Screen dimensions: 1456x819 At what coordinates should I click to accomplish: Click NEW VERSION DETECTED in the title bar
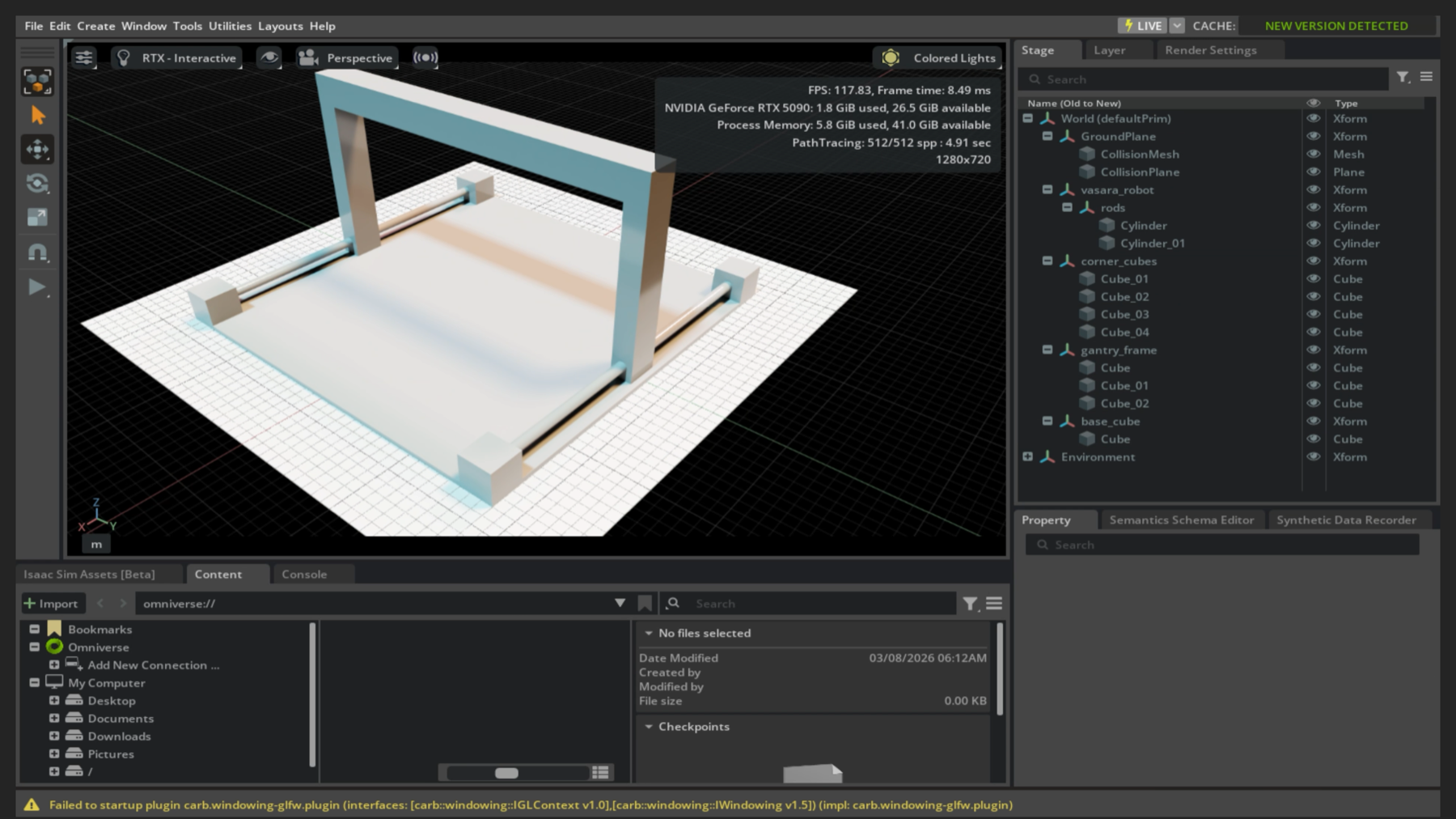(1335, 25)
